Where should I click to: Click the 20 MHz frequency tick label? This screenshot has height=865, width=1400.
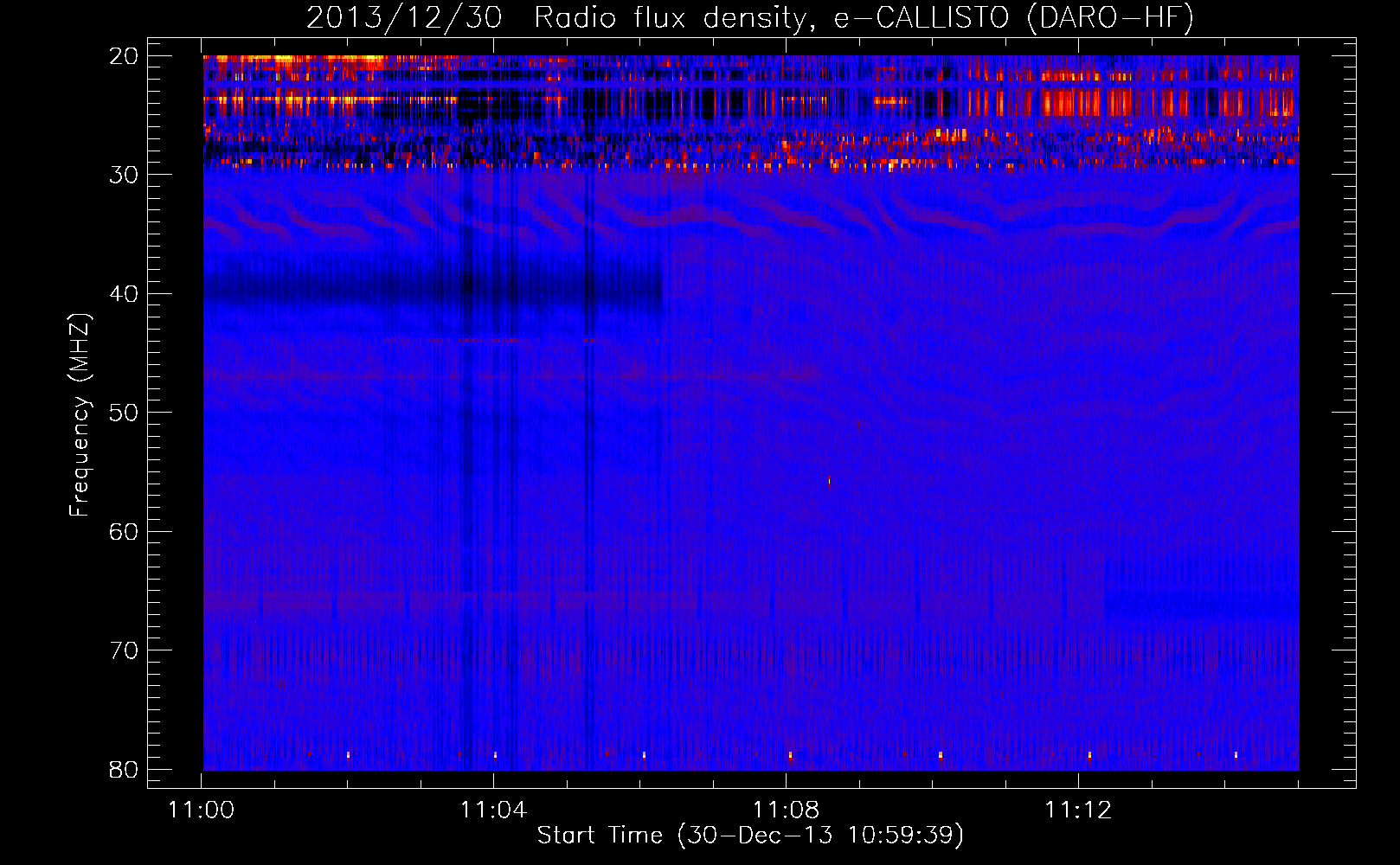pos(124,56)
